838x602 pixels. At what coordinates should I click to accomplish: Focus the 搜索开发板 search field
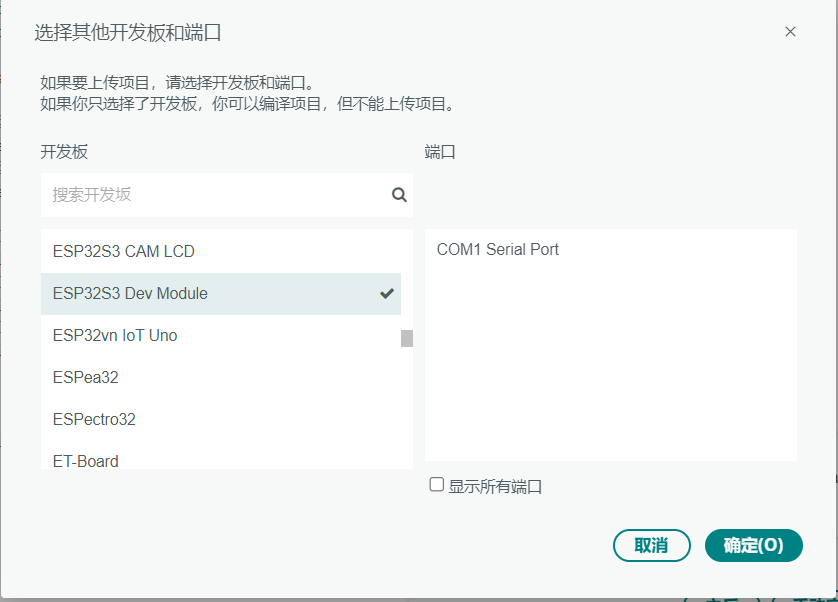point(227,195)
